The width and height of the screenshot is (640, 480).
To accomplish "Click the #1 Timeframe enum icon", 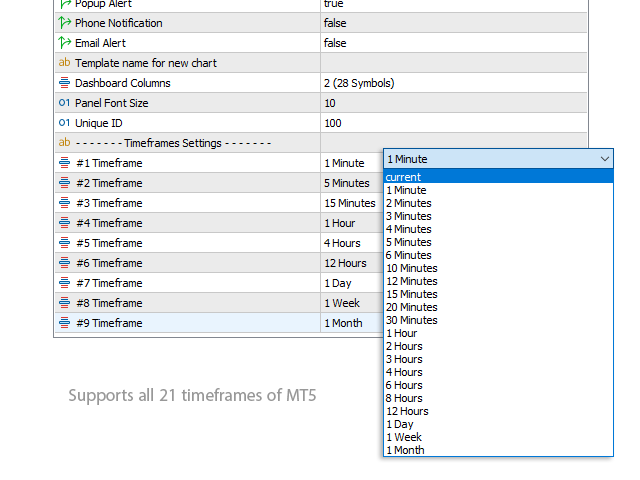I will (64, 162).
